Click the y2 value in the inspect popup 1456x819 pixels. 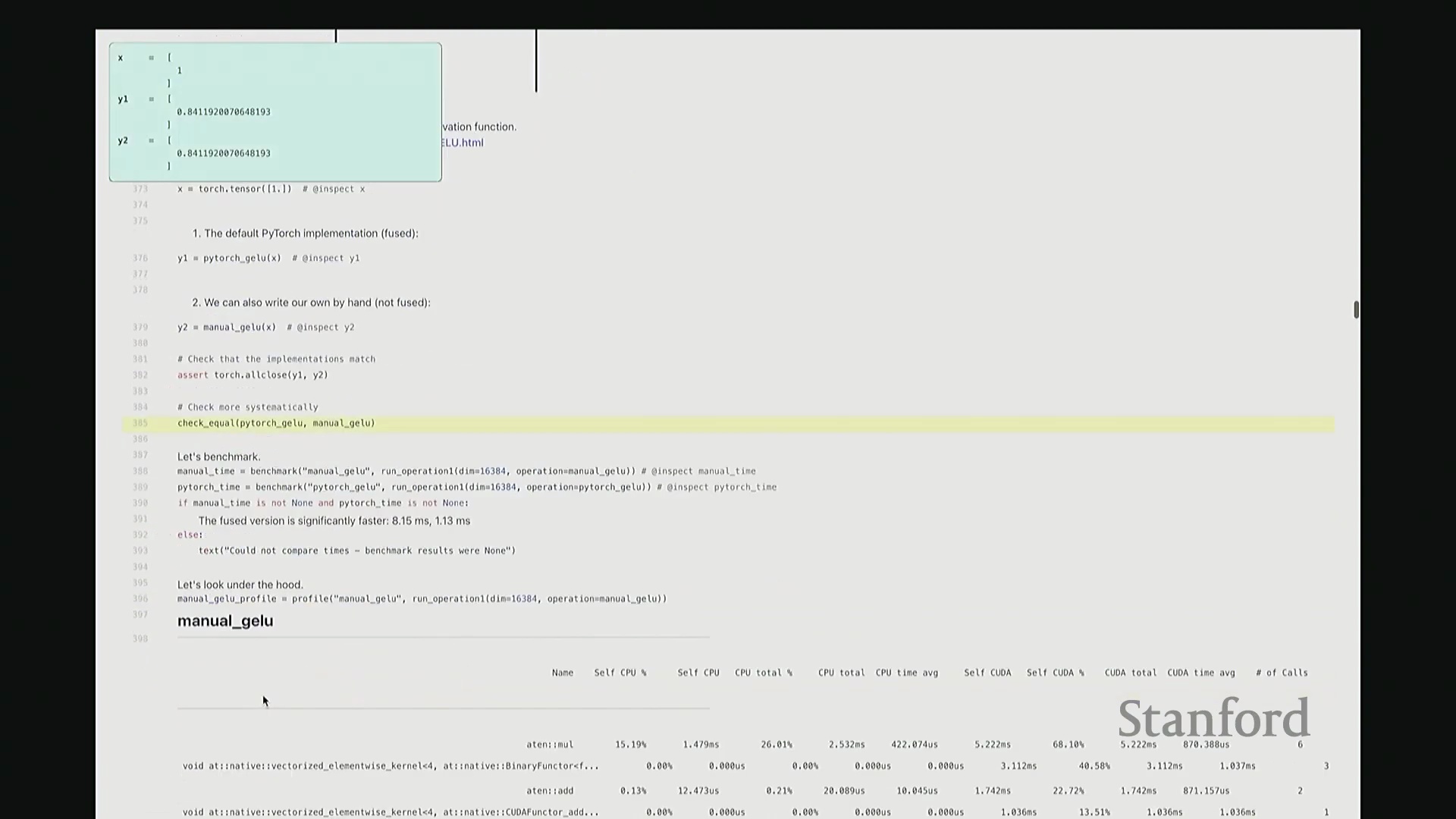pos(224,153)
